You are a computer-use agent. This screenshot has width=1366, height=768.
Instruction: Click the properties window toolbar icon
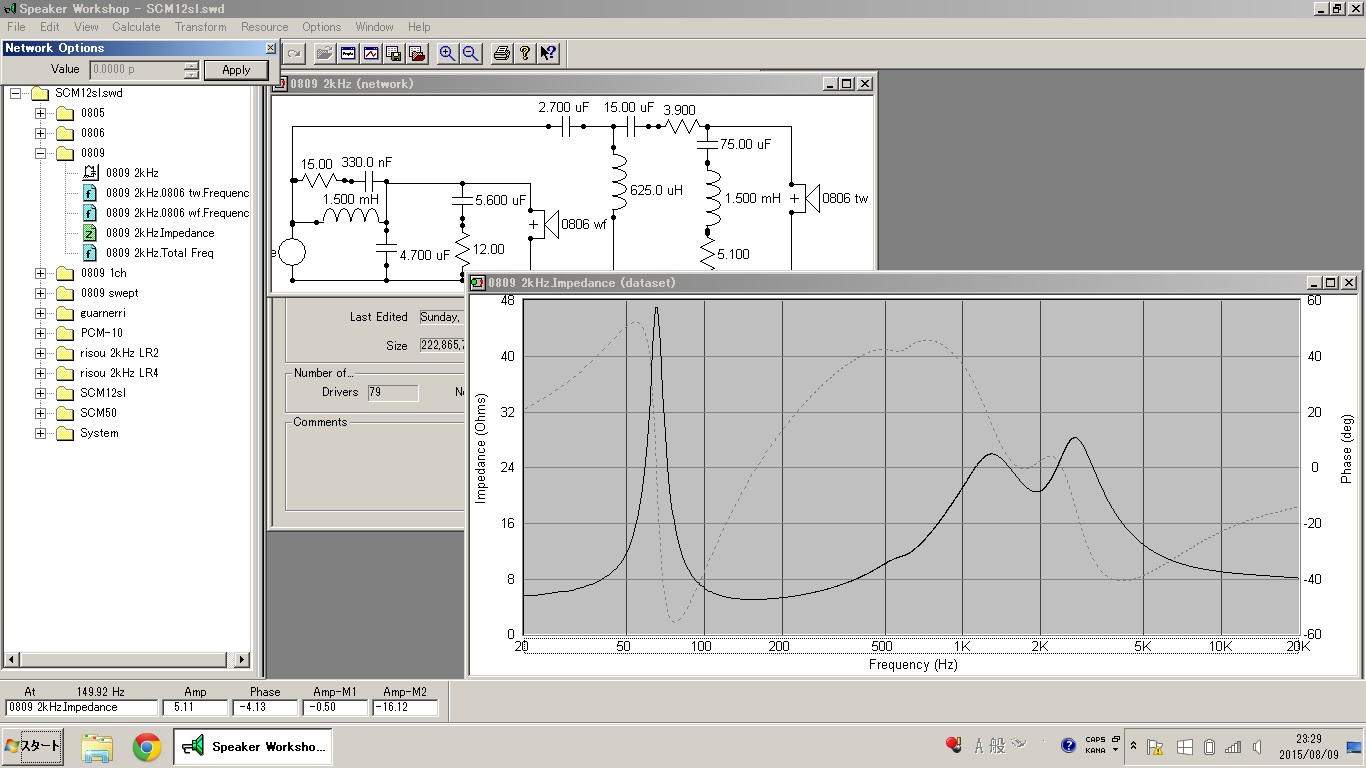coord(348,54)
